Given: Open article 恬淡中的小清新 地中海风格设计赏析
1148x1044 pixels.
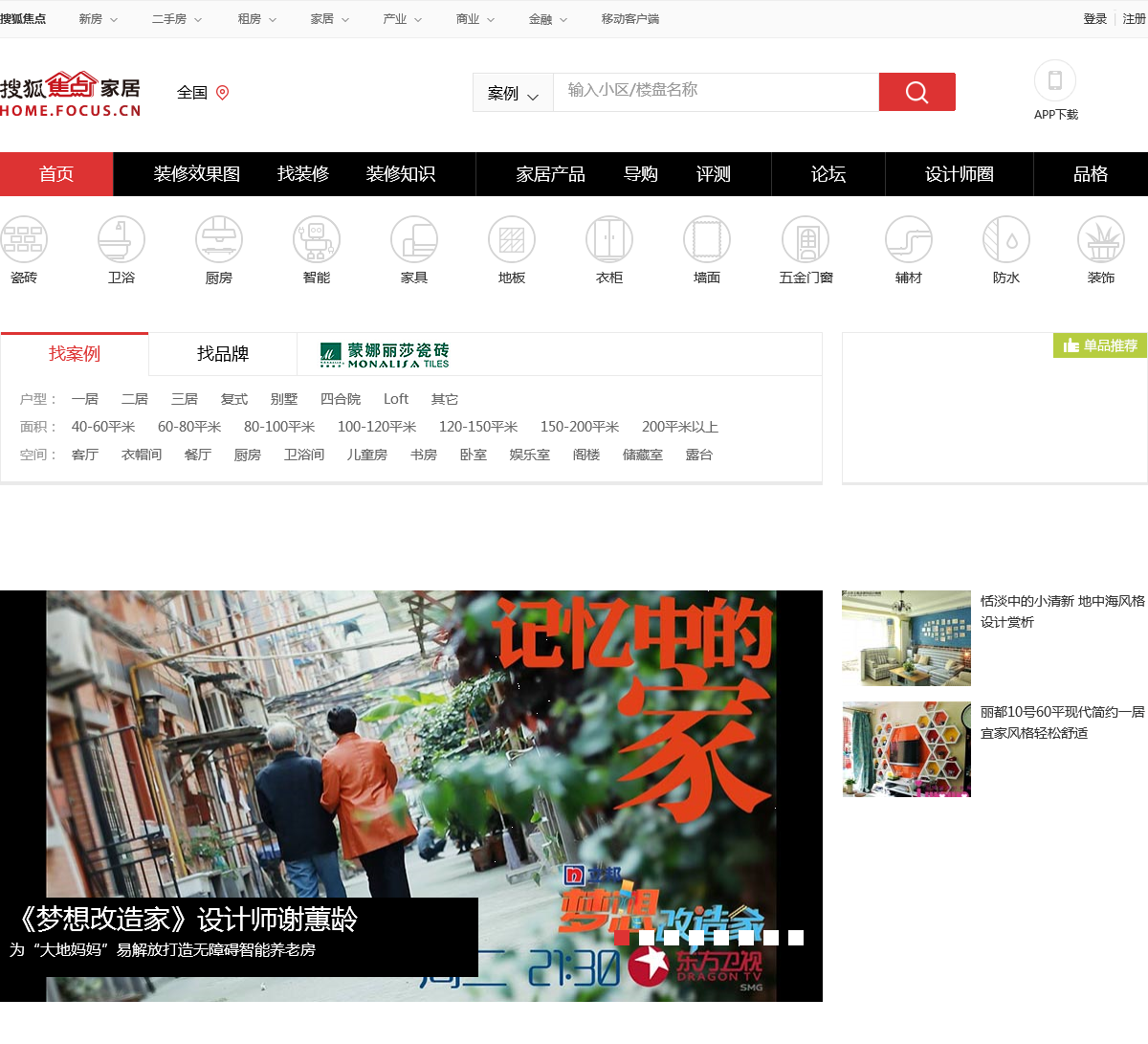Looking at the screenshot, I should pos(1063,611).
